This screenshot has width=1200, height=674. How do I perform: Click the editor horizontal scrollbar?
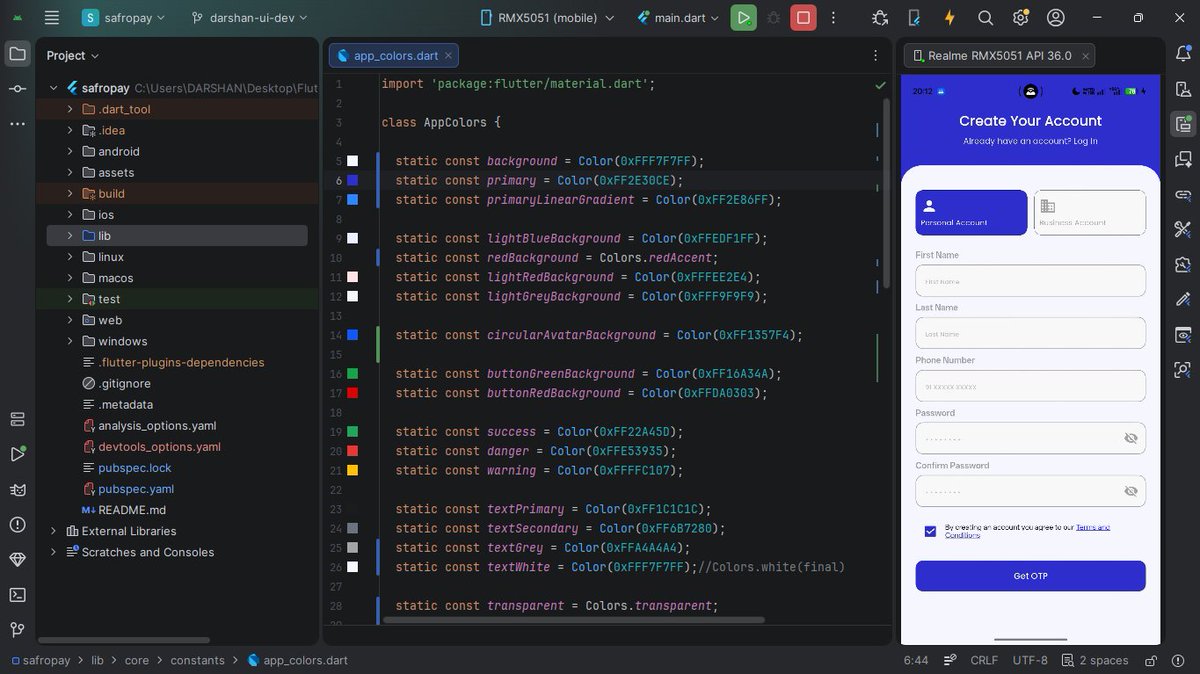[573, 620]
